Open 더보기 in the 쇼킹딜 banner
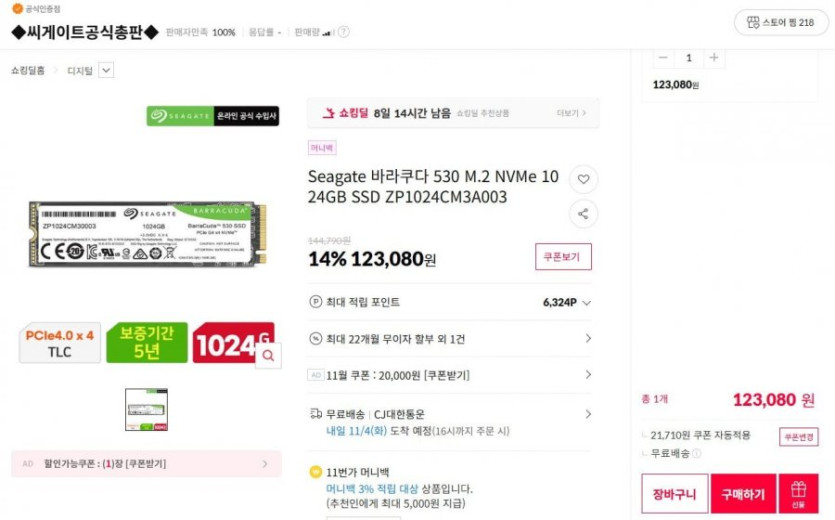Viewport: 835px width, 520px height. tap(571, 113)
